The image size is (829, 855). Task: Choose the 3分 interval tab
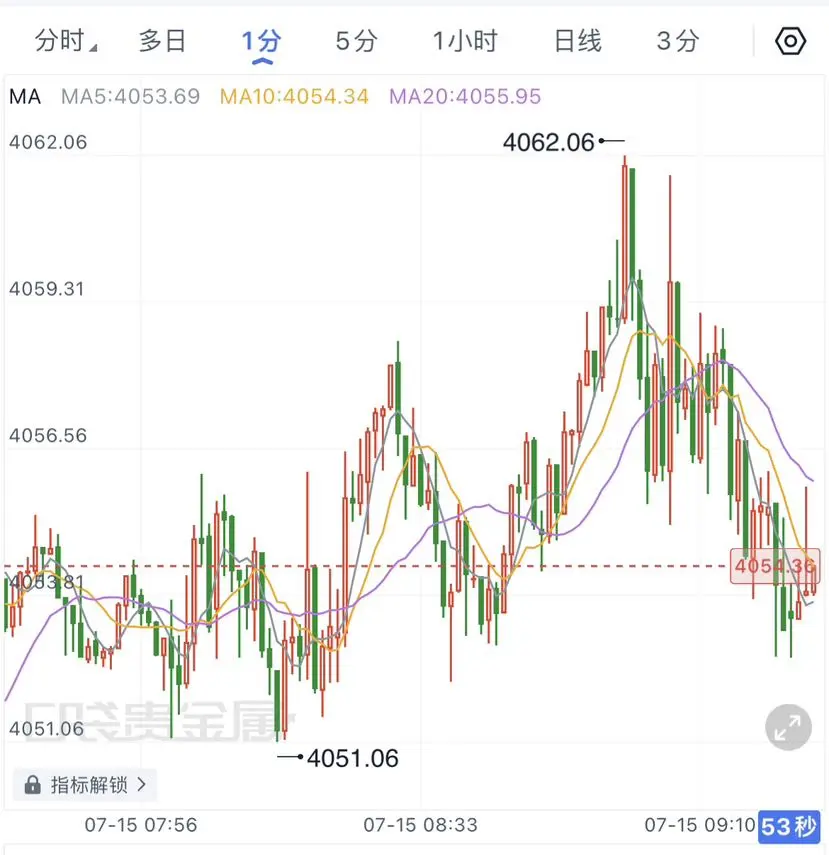point(678,41)
